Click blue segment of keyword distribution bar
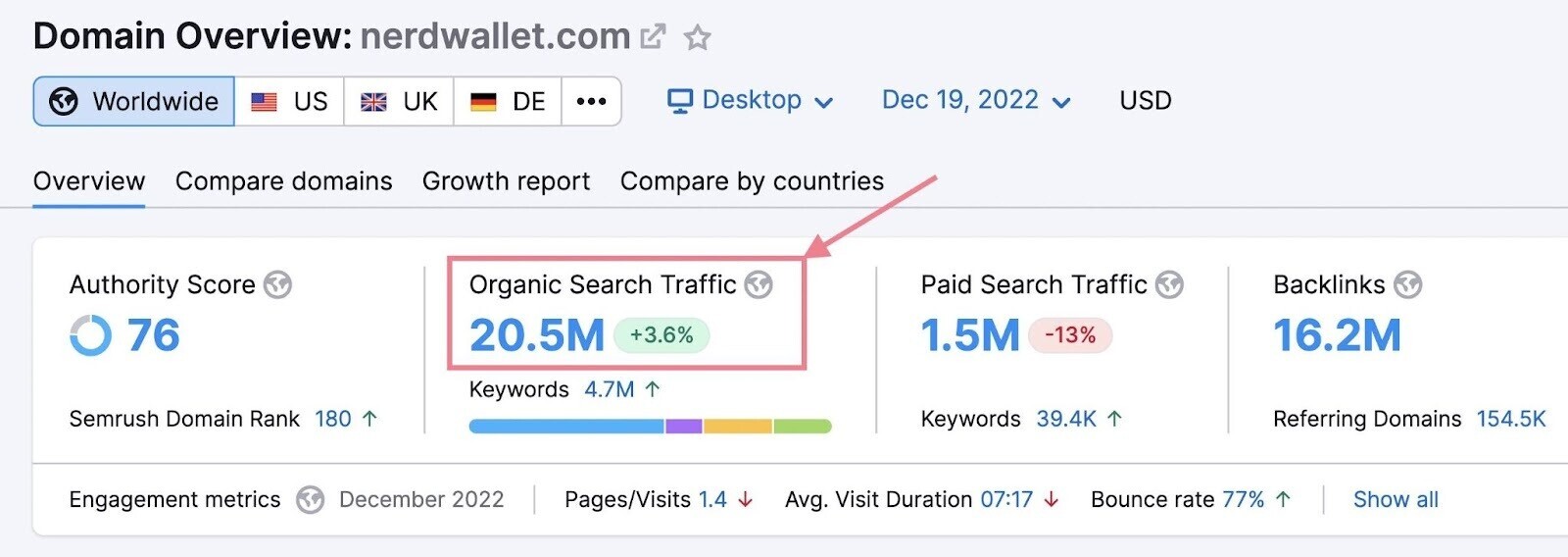1568x557 pixels. pyautogui.click(x=566, y=427)
